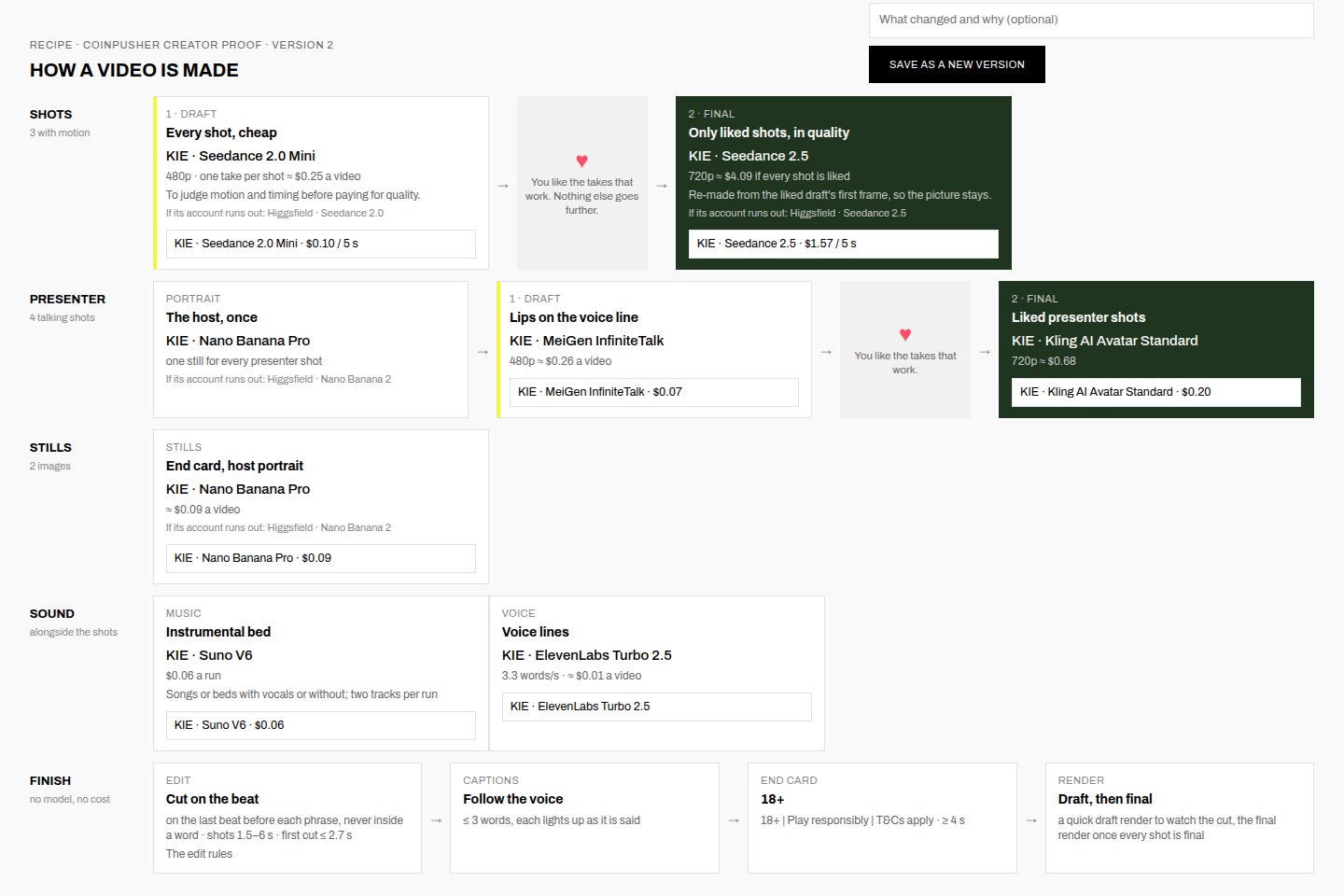This screenshot has height=896, width=1344.
Task: Click 'one still for every presenter shot' text
Action: point(244,361)
